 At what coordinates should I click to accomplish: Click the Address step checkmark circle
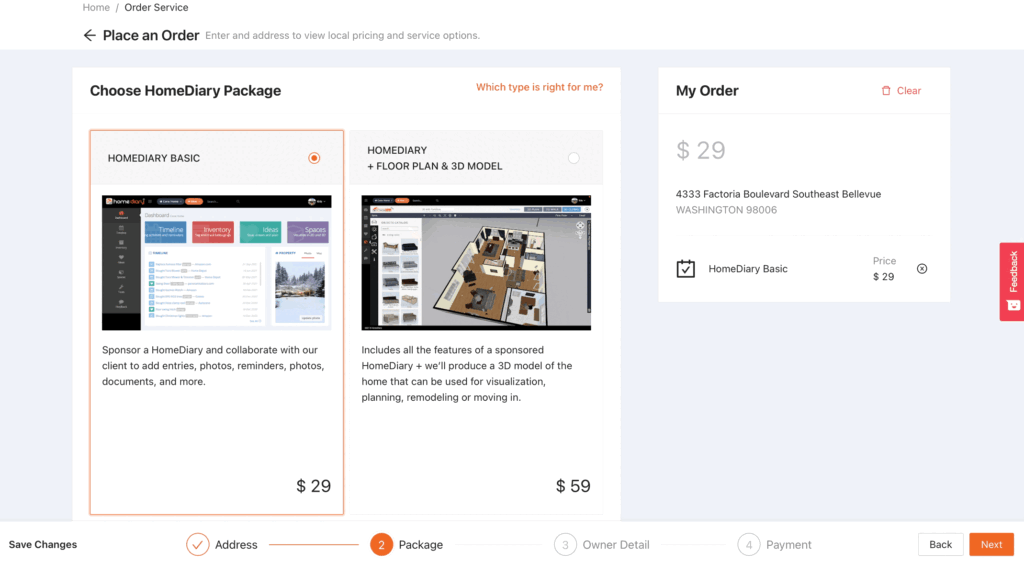pyautogui.click(x=197, y=545)
